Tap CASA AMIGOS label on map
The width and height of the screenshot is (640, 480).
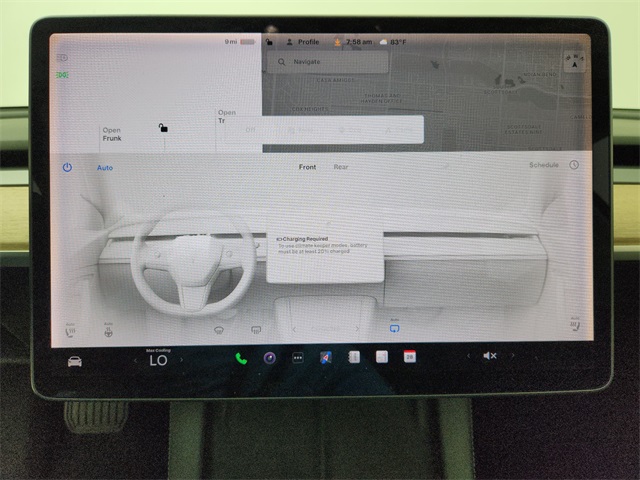(x=336, y=80)
